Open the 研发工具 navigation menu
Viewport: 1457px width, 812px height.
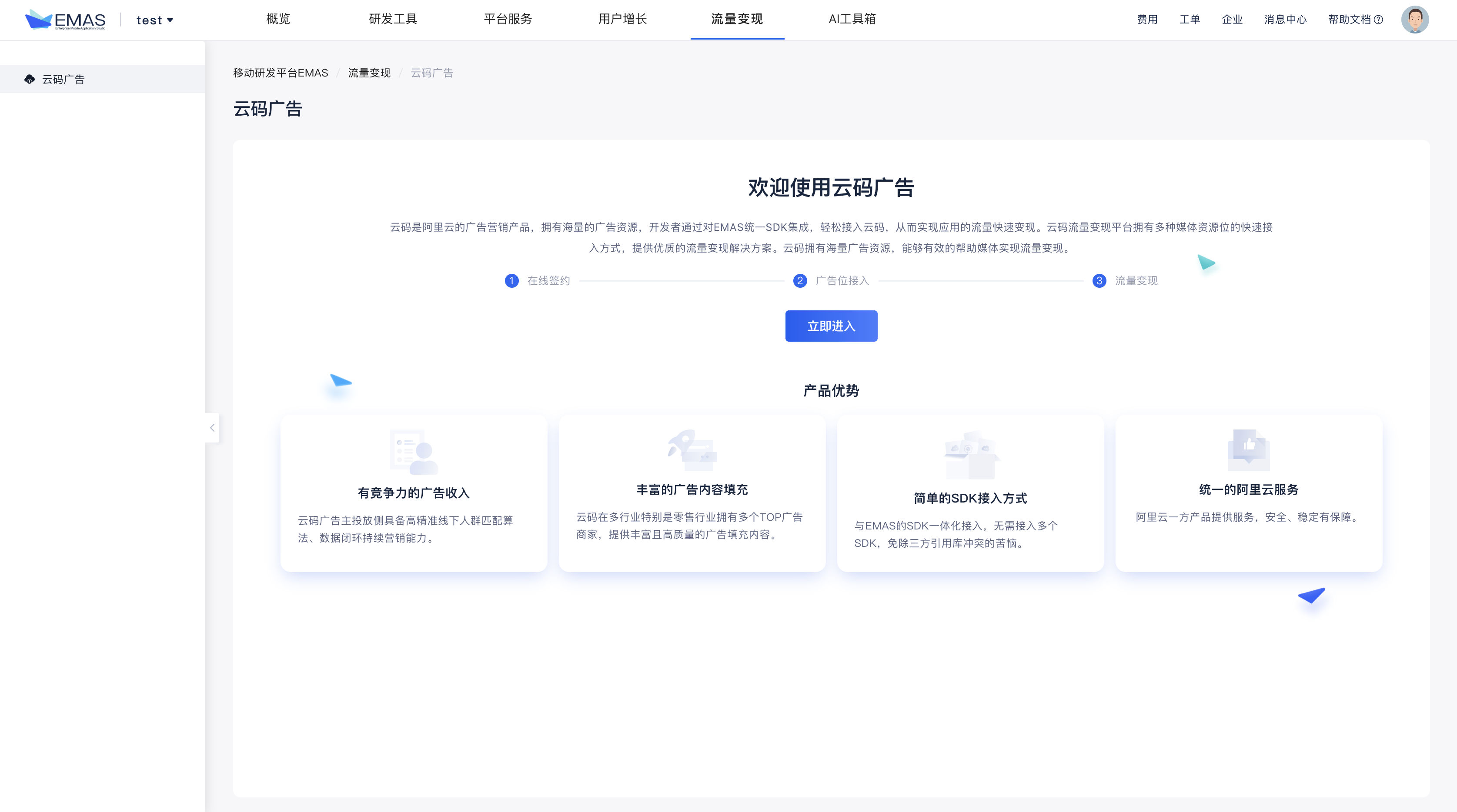393,19
